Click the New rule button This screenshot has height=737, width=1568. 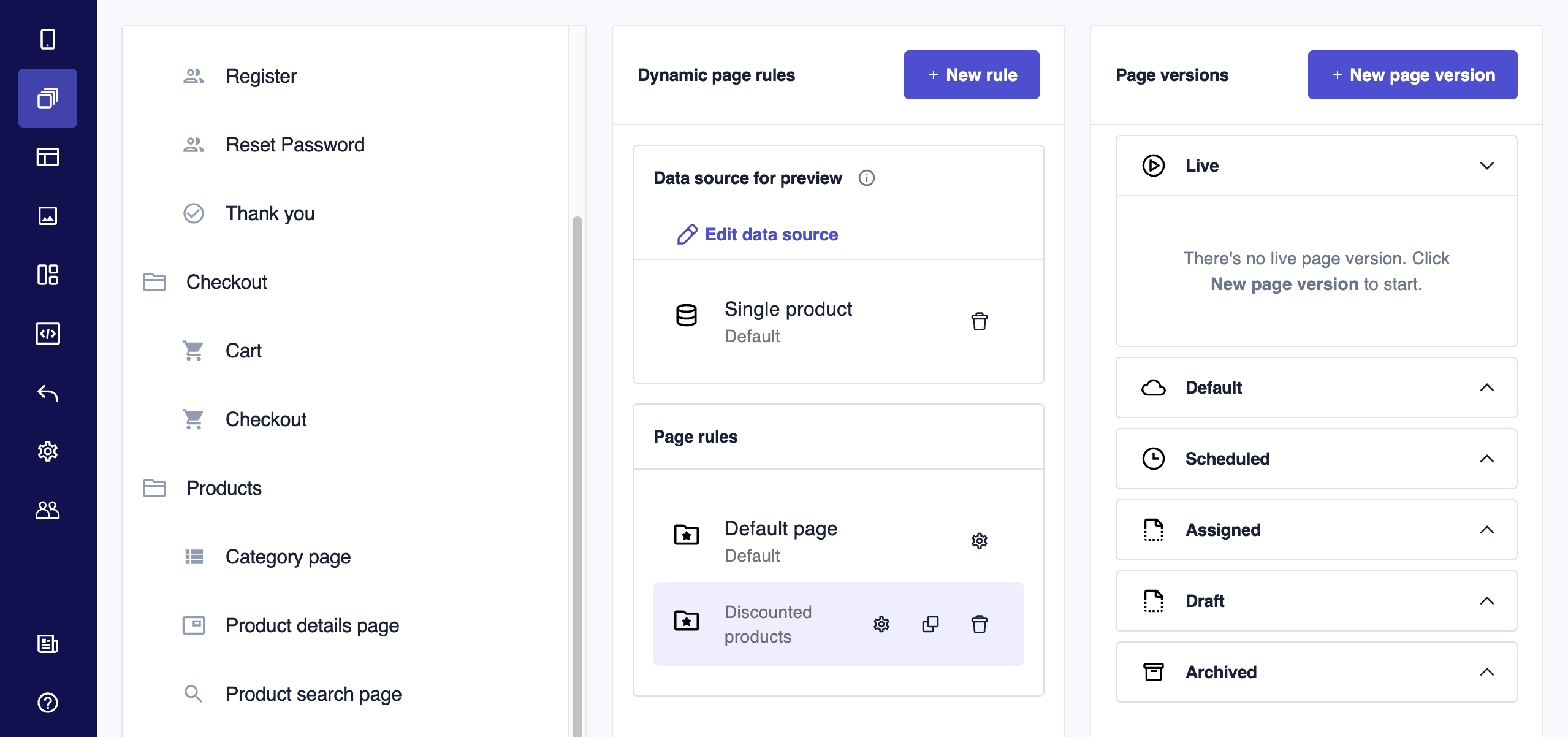point(971,75)
